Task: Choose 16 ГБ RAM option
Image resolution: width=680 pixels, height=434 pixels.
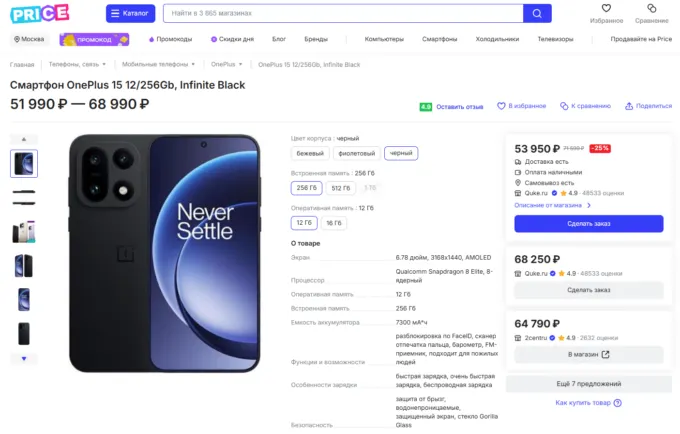Action: tap(333, 222)
